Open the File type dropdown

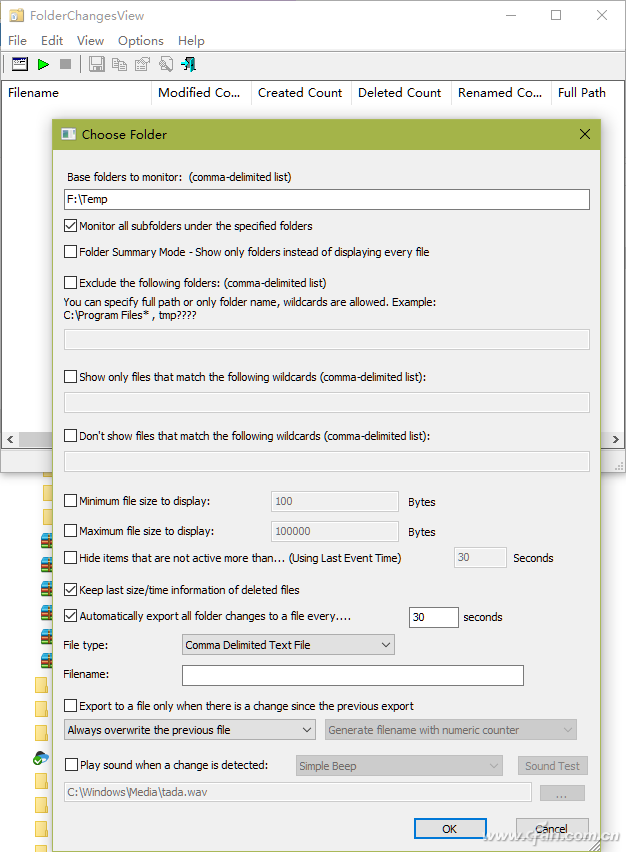[x=288, y=645]
